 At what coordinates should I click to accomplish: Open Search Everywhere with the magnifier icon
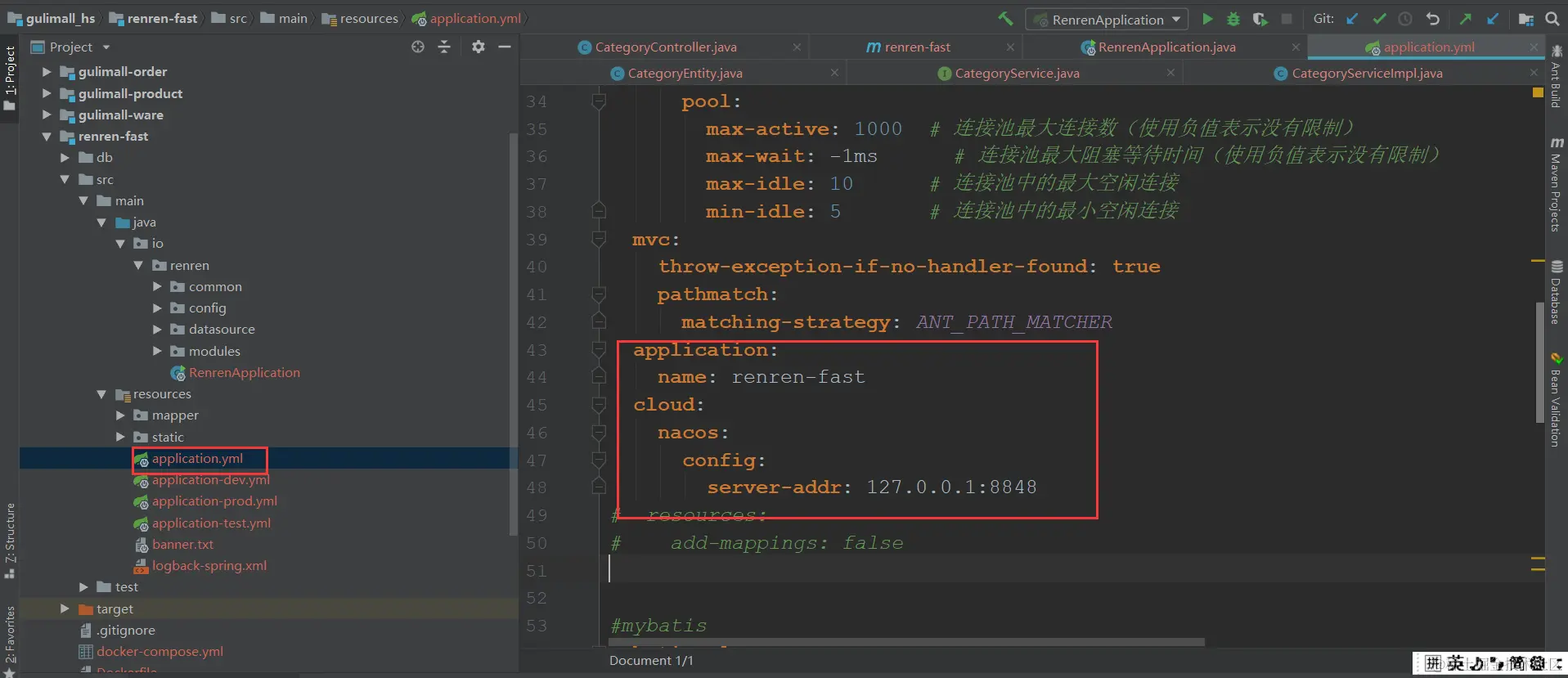[x=1552, y=19]
